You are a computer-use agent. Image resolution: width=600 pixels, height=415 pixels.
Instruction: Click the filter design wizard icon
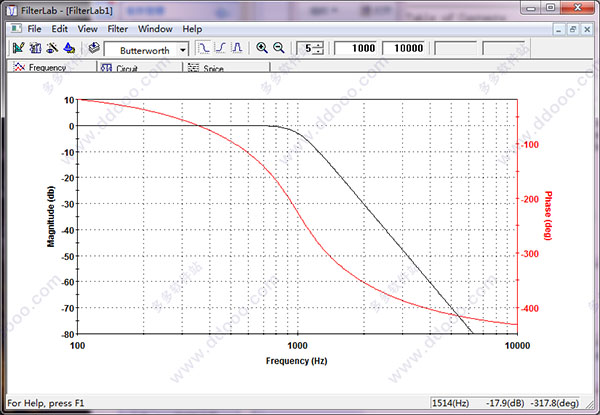click(18, 48)
